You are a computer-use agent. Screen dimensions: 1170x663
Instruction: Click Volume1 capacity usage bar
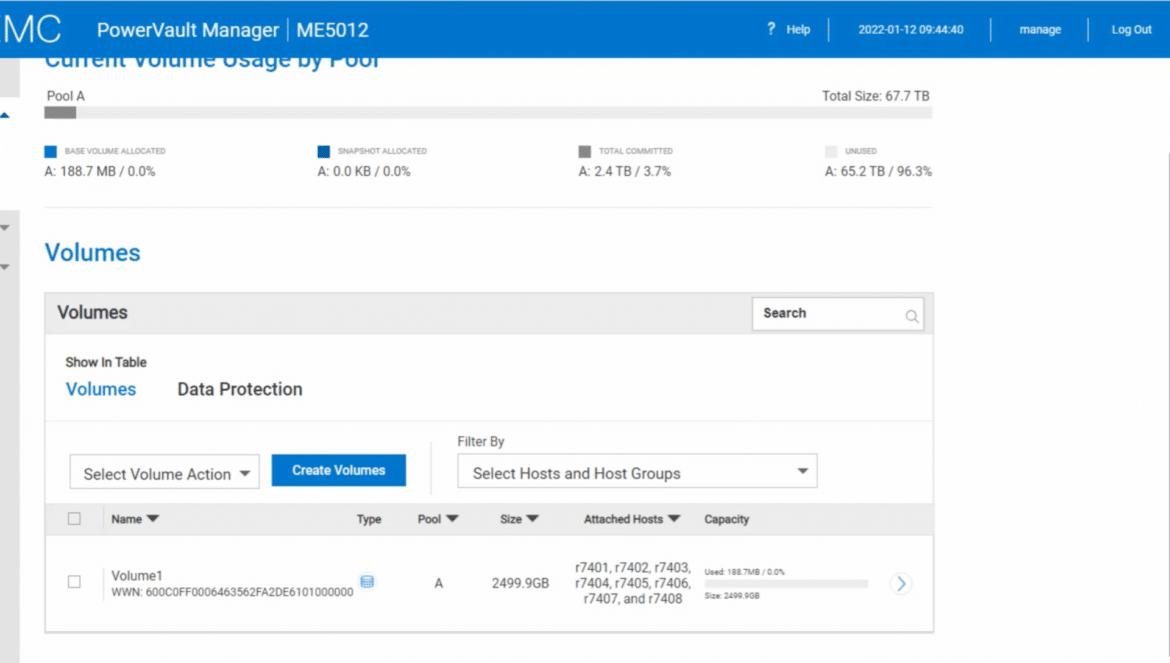(786, 584)
